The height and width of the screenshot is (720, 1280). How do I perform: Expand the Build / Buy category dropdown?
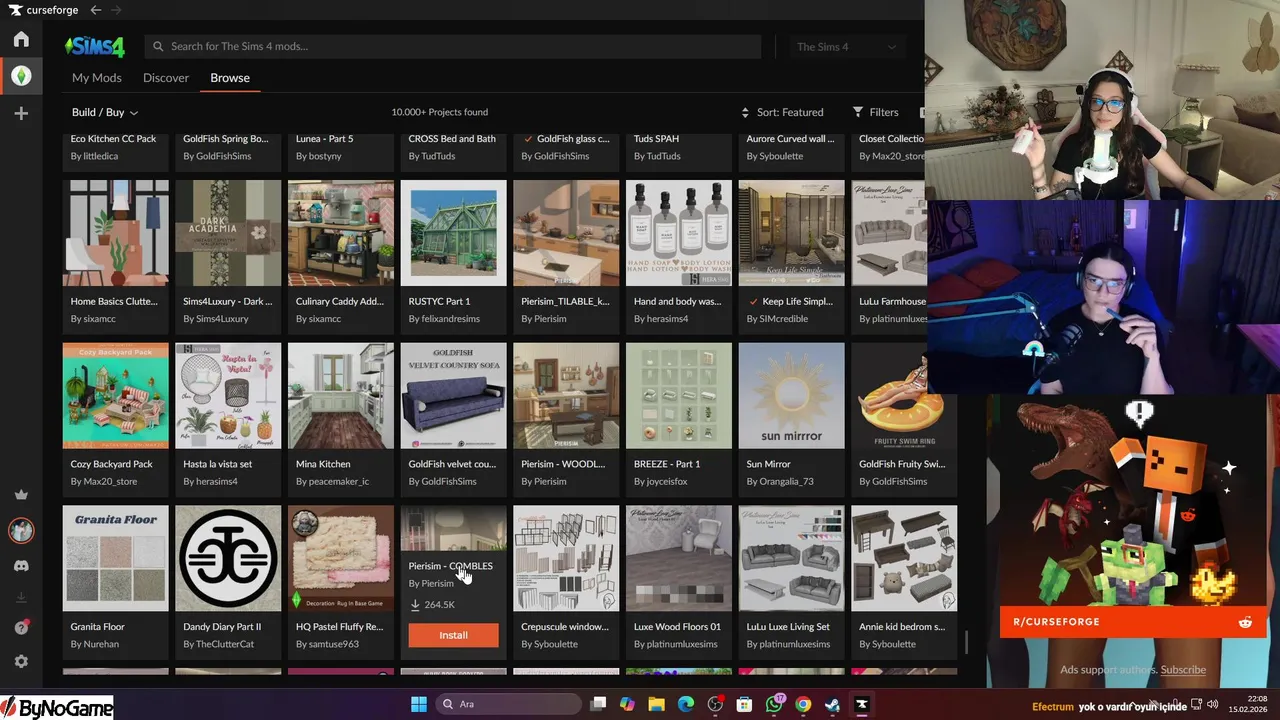105,112
